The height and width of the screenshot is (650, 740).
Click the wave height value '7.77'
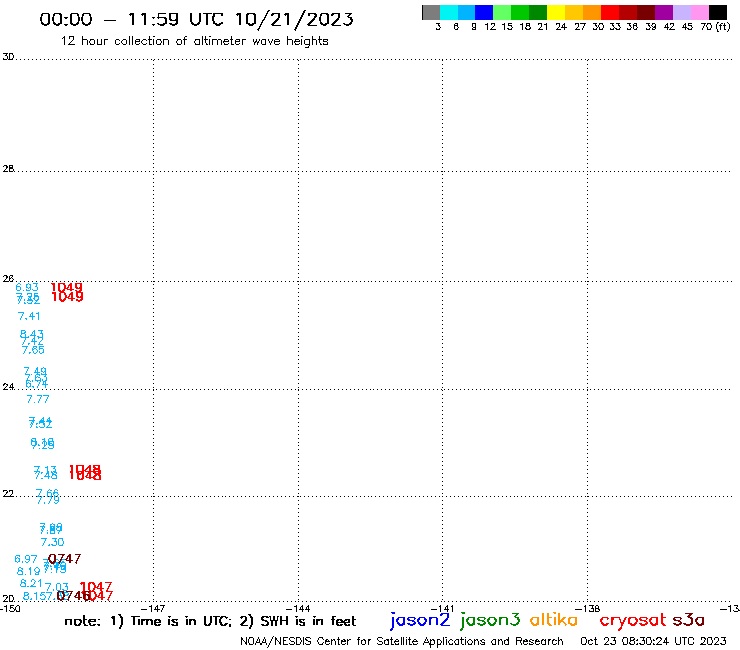(x=38, y=399)
